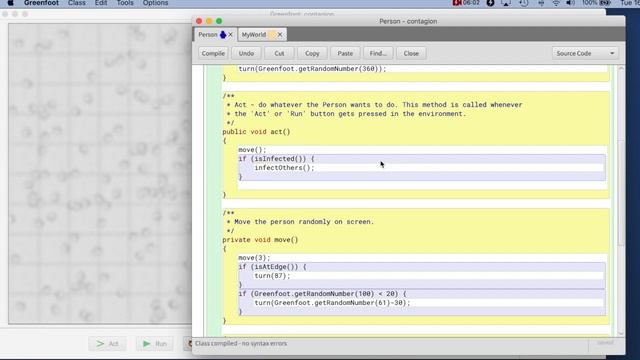Click the Copy button
Screen dimensions: 640x360
coord(312,53)
